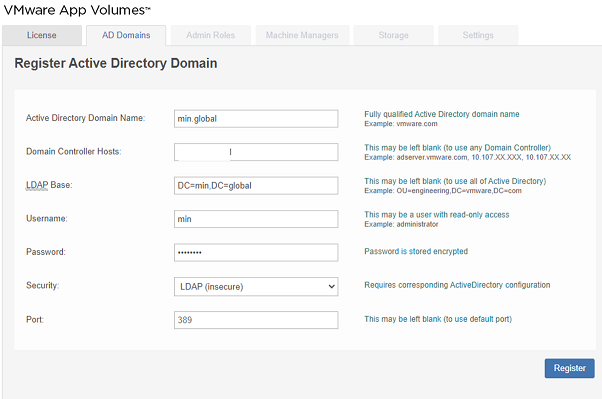Click into the Password field
Screen dimensions: 602x399
point(256,252)
